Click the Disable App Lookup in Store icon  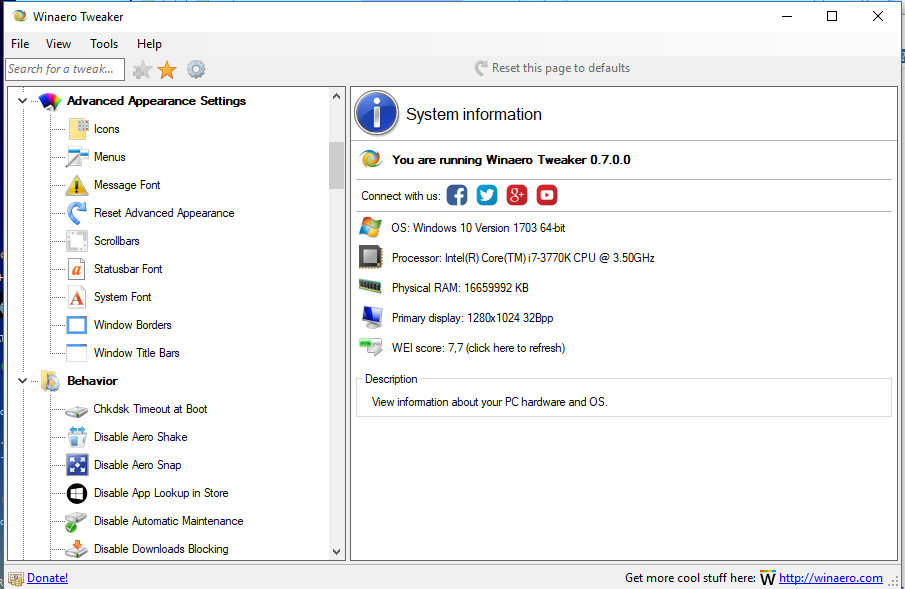(77, 493)
